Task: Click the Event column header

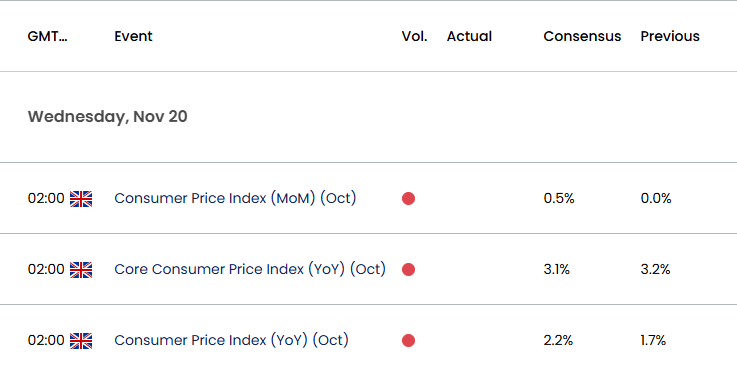Action: [x=133, y=36]
